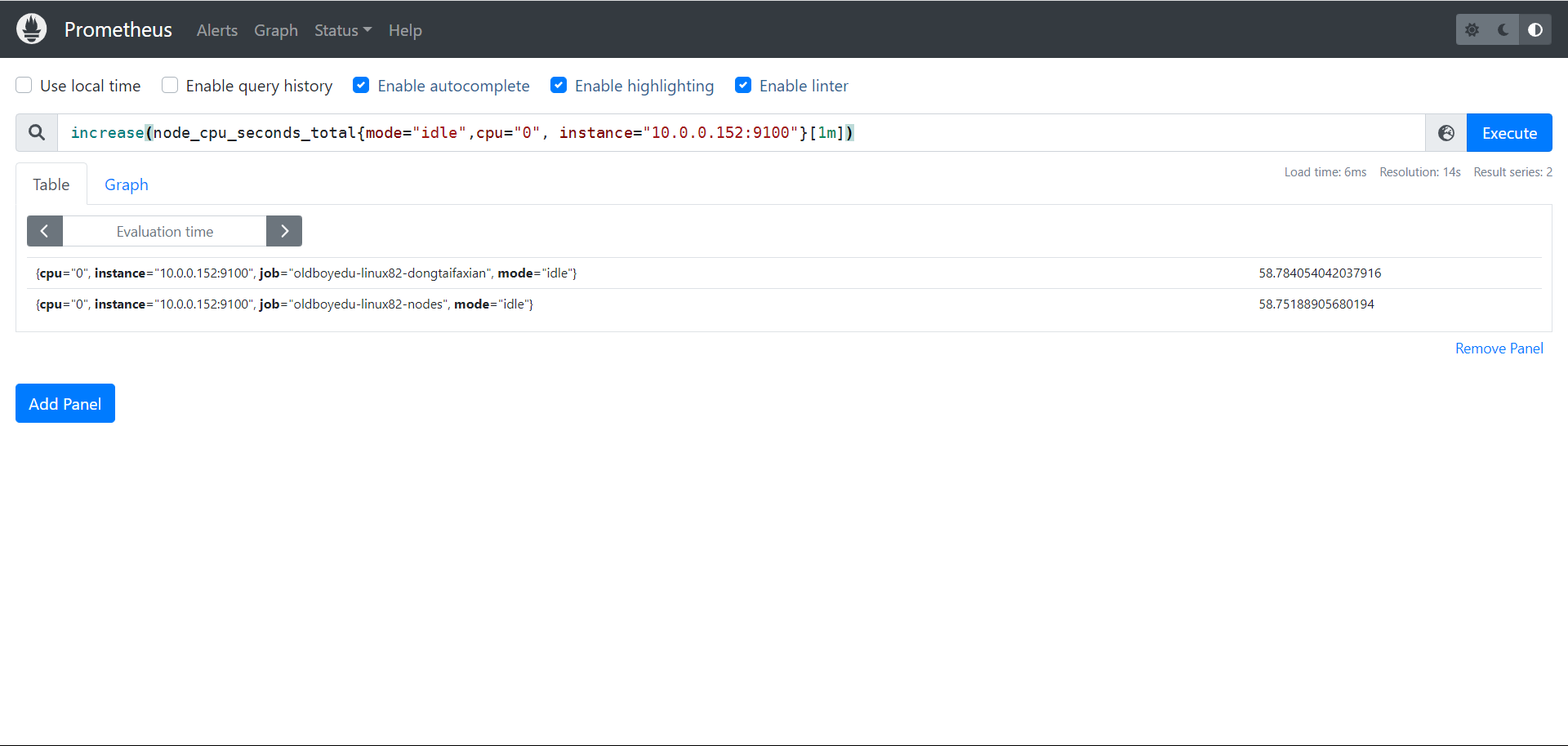The width and height of the screenshot is (1568, 746).
Task: Click the Prometheus brand title
Action: point(118,29)
